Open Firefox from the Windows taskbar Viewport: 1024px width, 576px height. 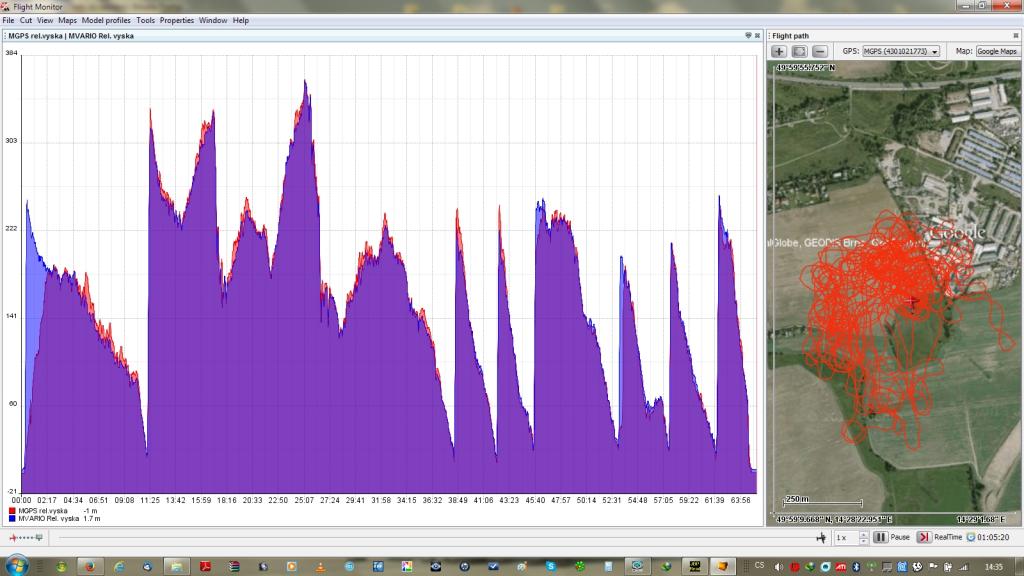[x=88, y=566]
